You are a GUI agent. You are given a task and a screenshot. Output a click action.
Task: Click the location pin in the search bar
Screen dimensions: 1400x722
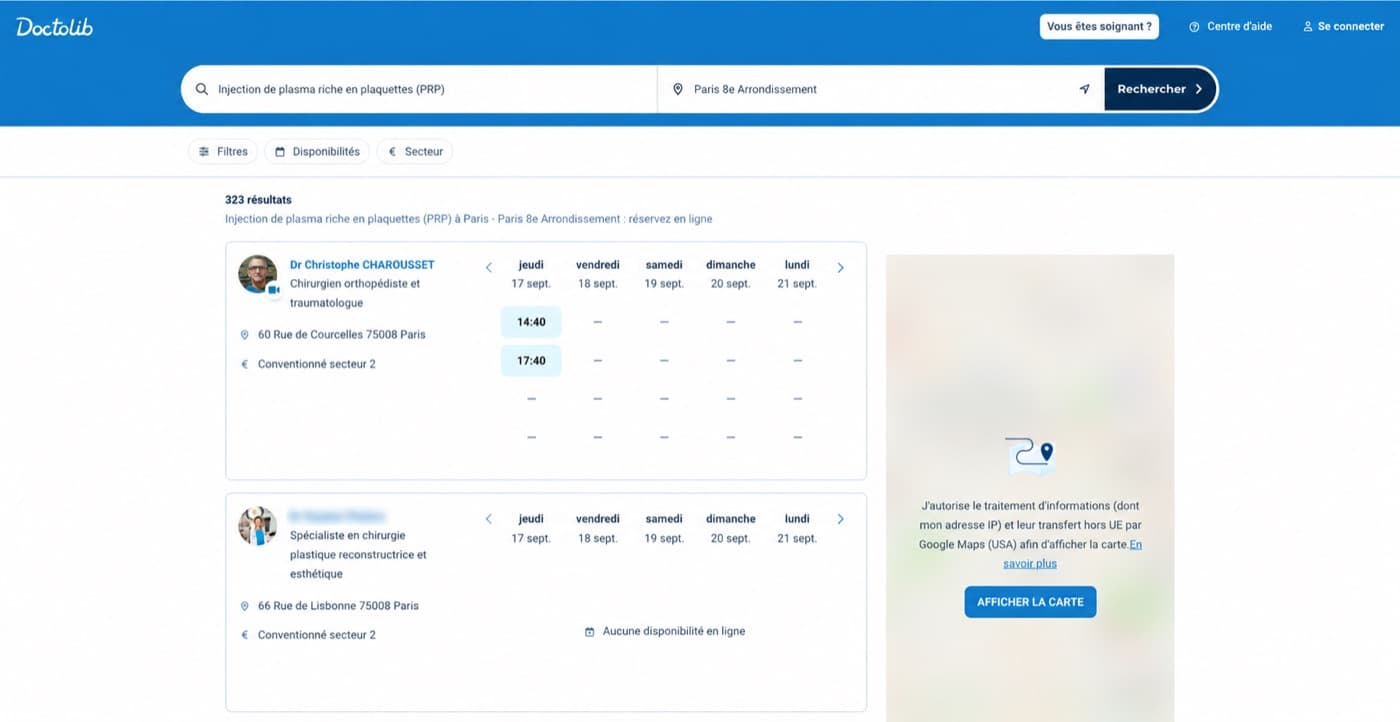[x=678, y=89]
